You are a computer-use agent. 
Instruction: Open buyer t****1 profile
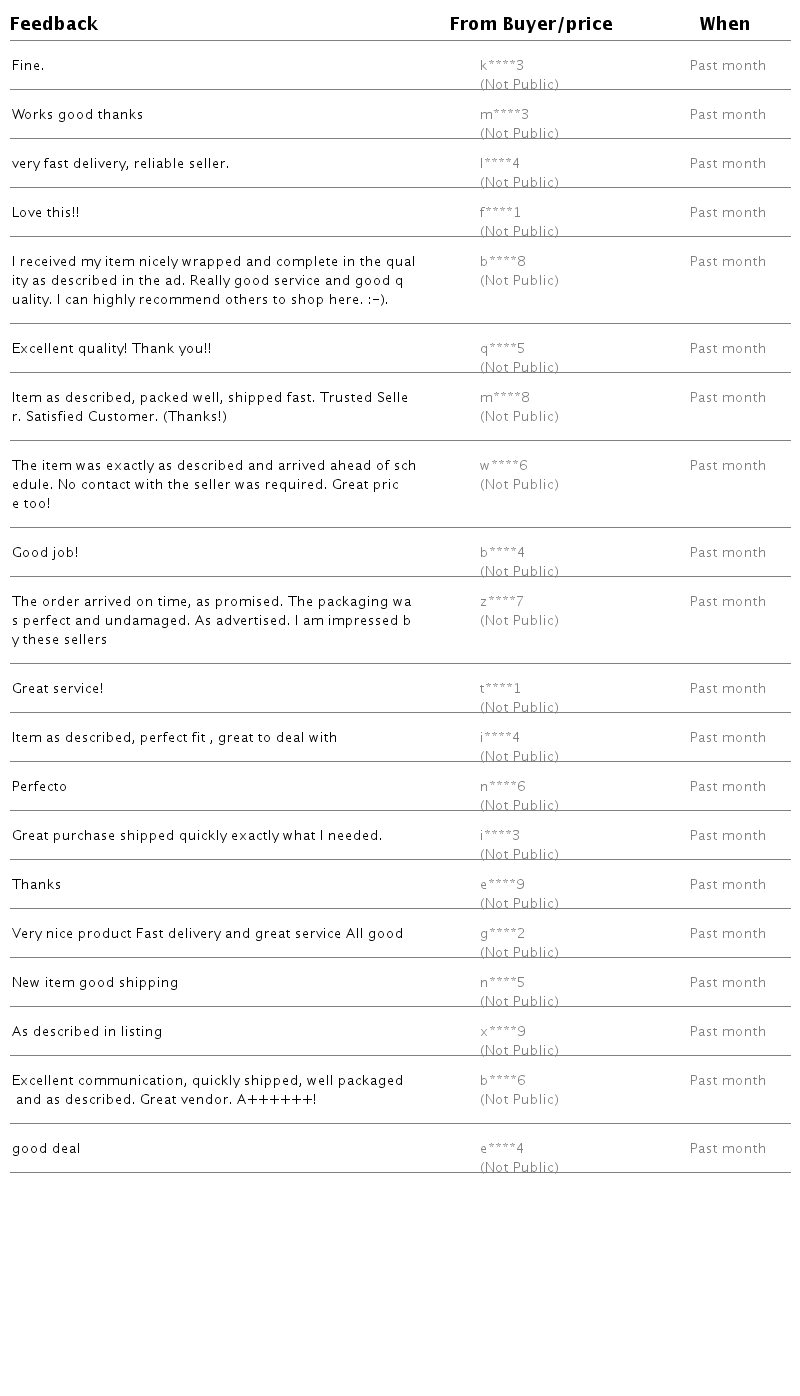tap(500, 689)
